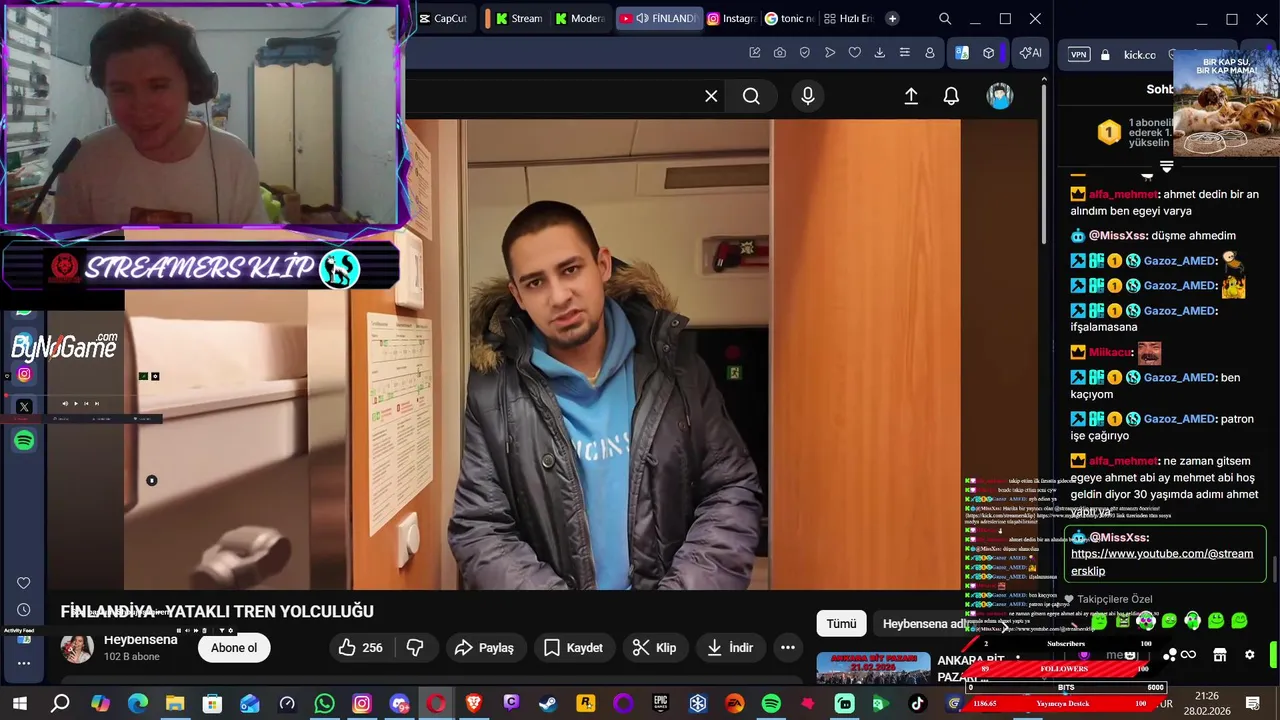The height and width of the screenshot is (720, 1280).
Task: Switch to the CapCut browser tab
Action: pyautogui.click(x=441, y=18)
